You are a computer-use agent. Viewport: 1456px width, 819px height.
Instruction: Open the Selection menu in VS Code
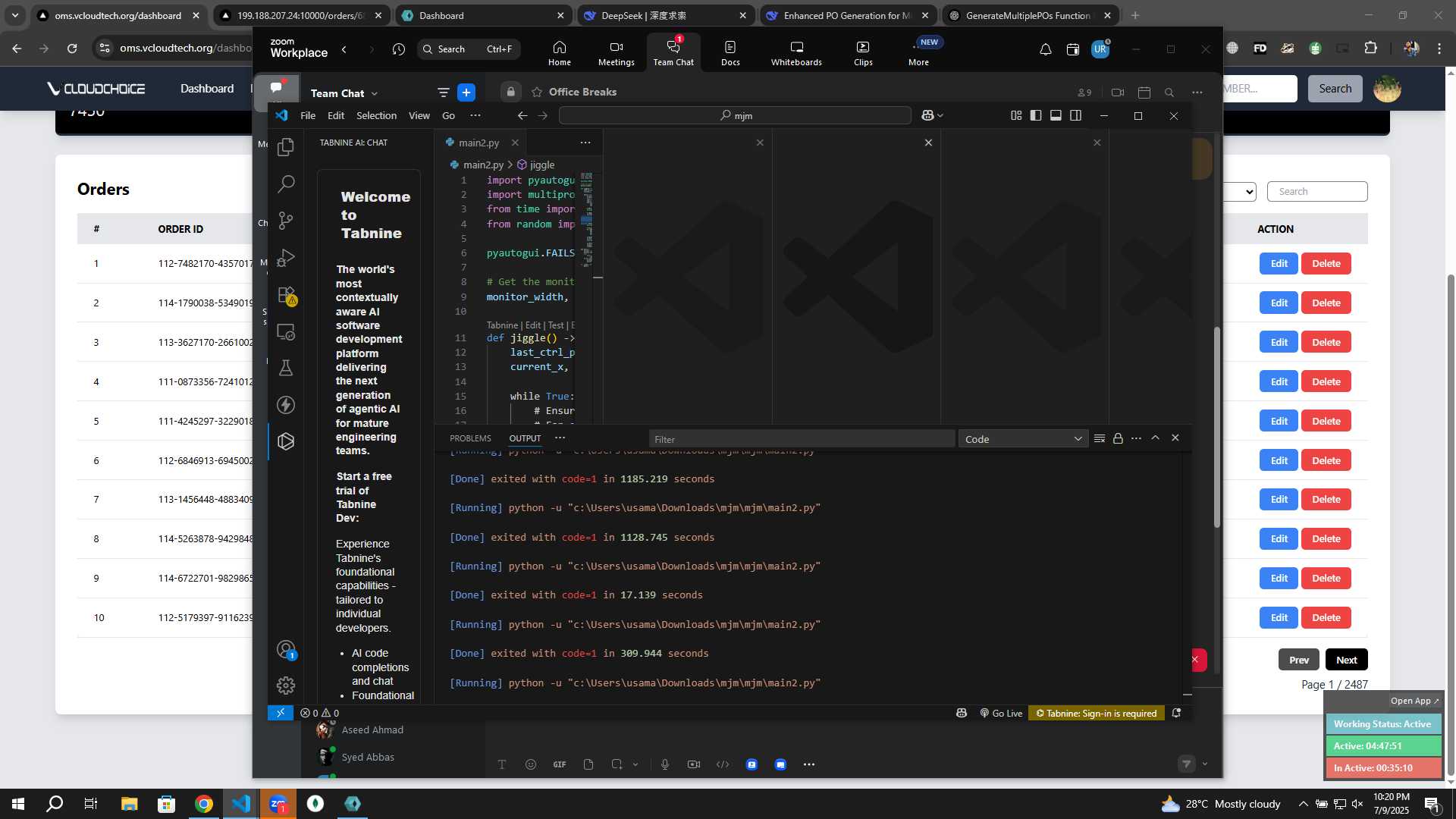376,115
